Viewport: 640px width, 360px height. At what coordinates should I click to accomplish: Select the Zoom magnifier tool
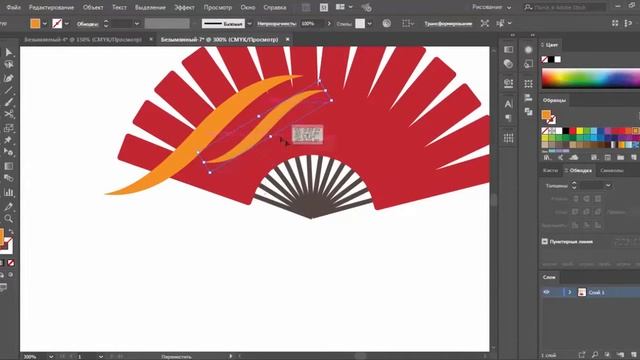point(8,218)
